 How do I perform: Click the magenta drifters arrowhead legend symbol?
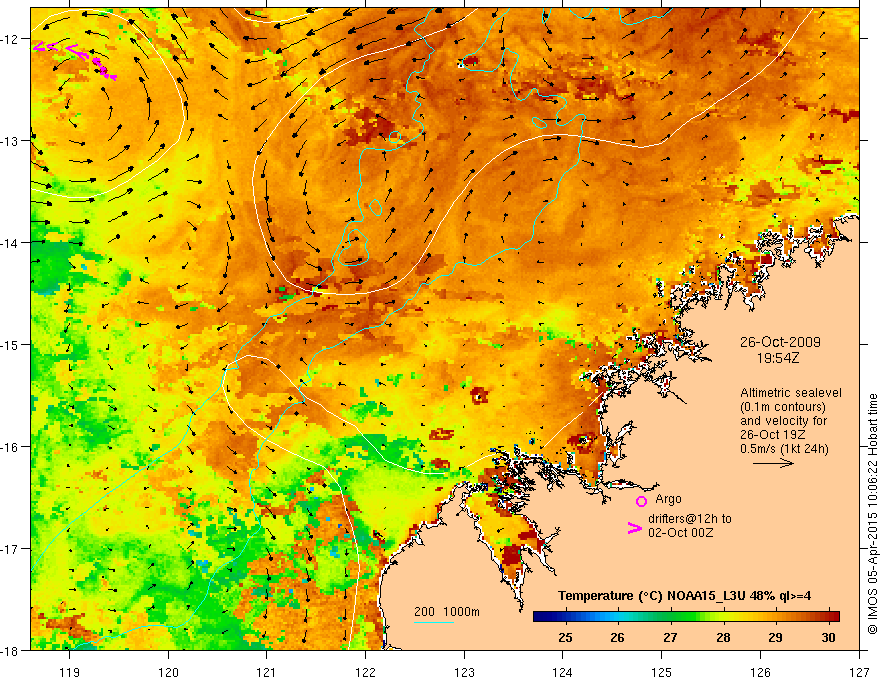pos(635,528)
